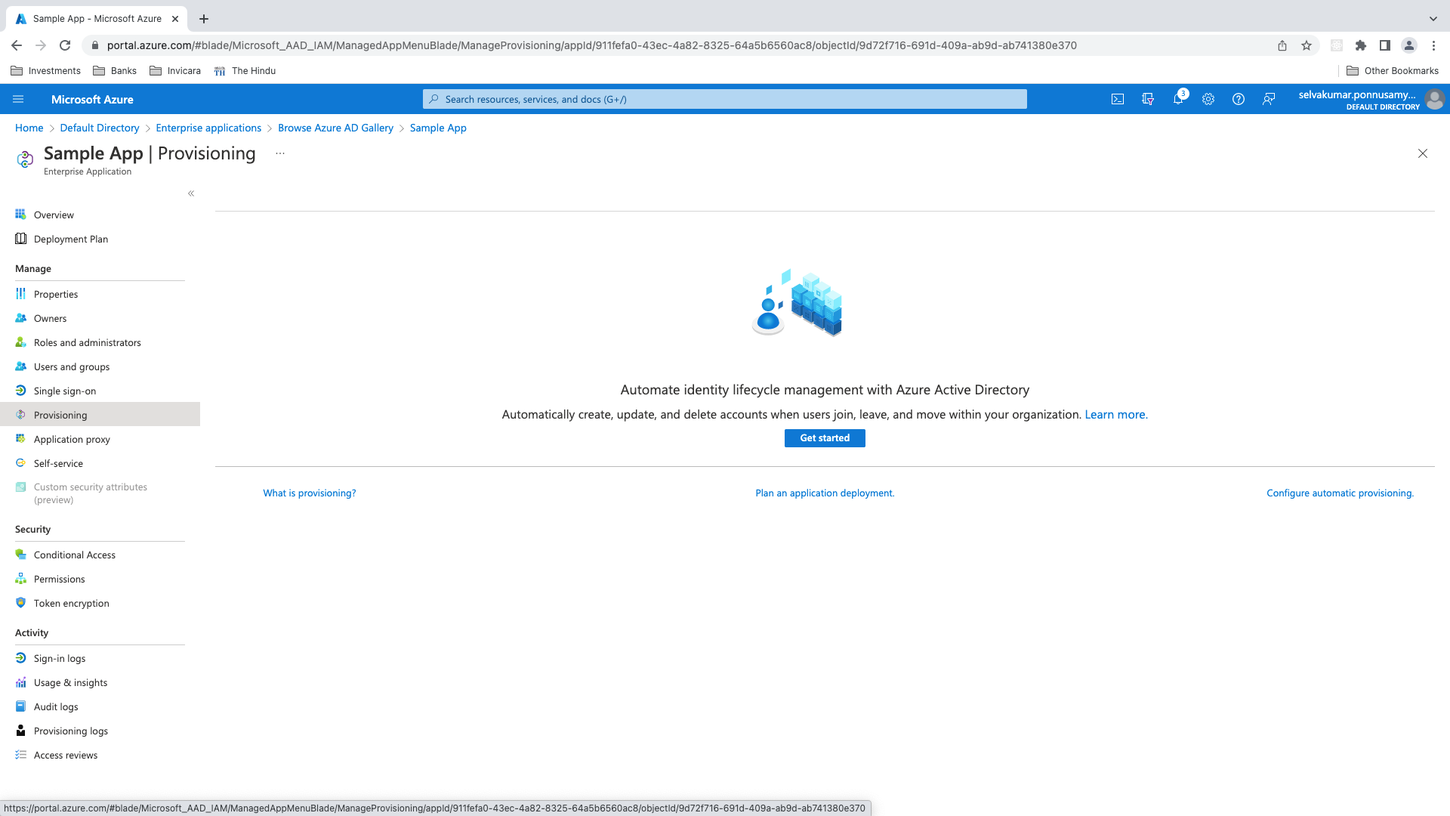Click the help question mark icon

(1238, 99)
